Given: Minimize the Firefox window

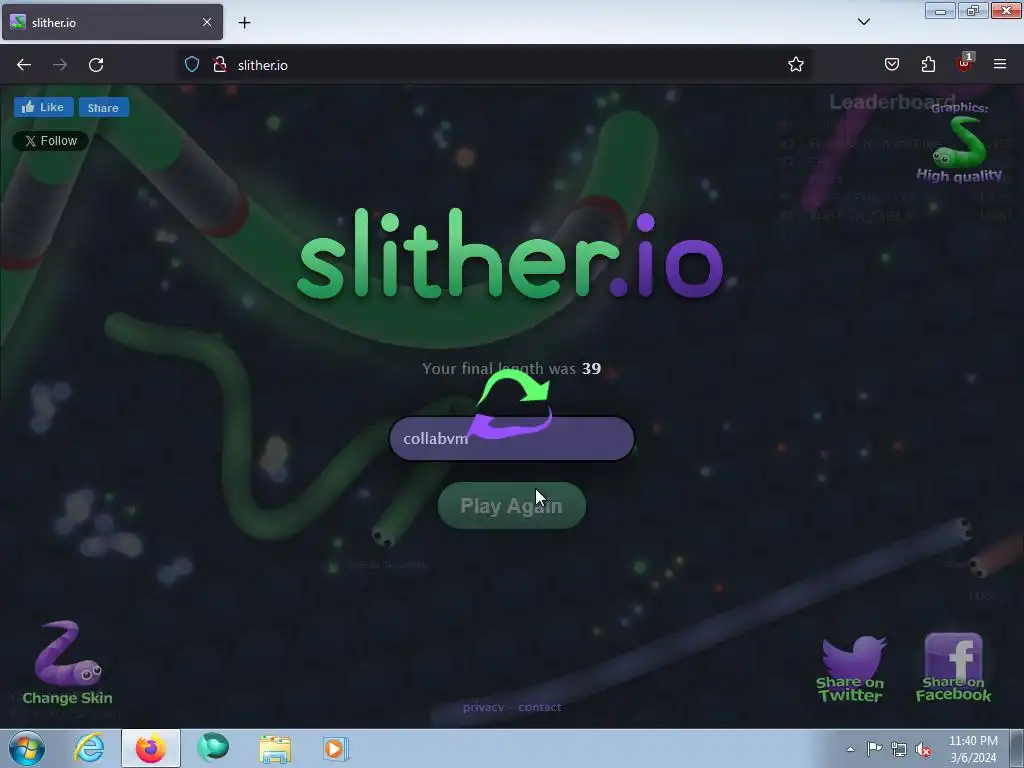Looking at the screenshot, I should [x=940, y=11].
